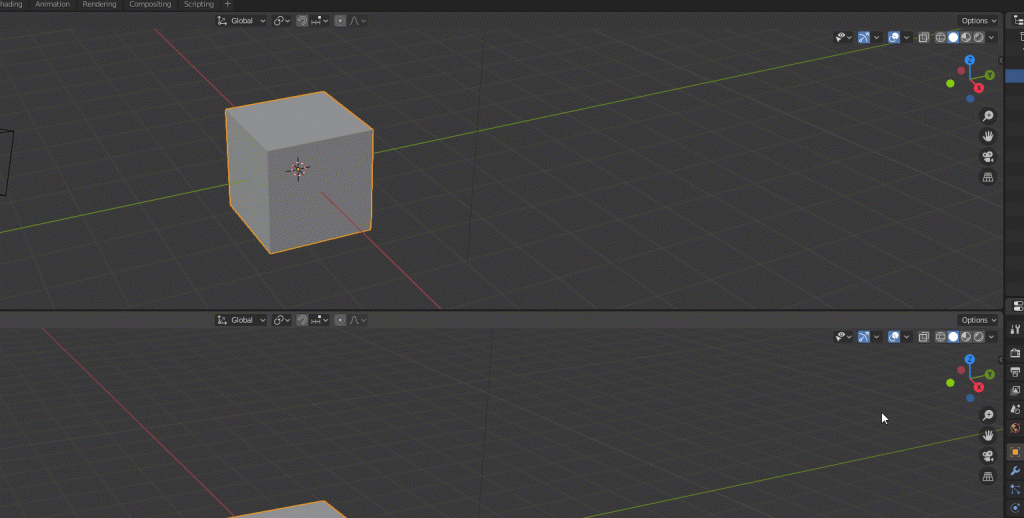Open the Render properties tab icon
Image resolution: width=1024 pixels, height=518 pixels.
coord(1016,353)
